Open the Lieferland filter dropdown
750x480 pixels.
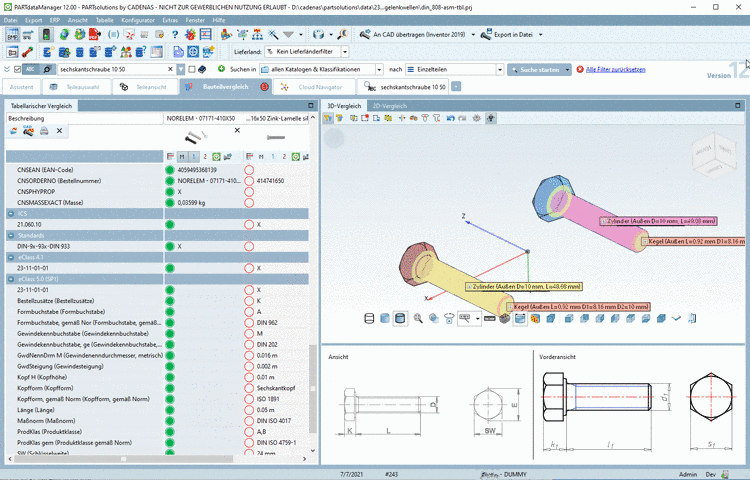pos(345,52)
